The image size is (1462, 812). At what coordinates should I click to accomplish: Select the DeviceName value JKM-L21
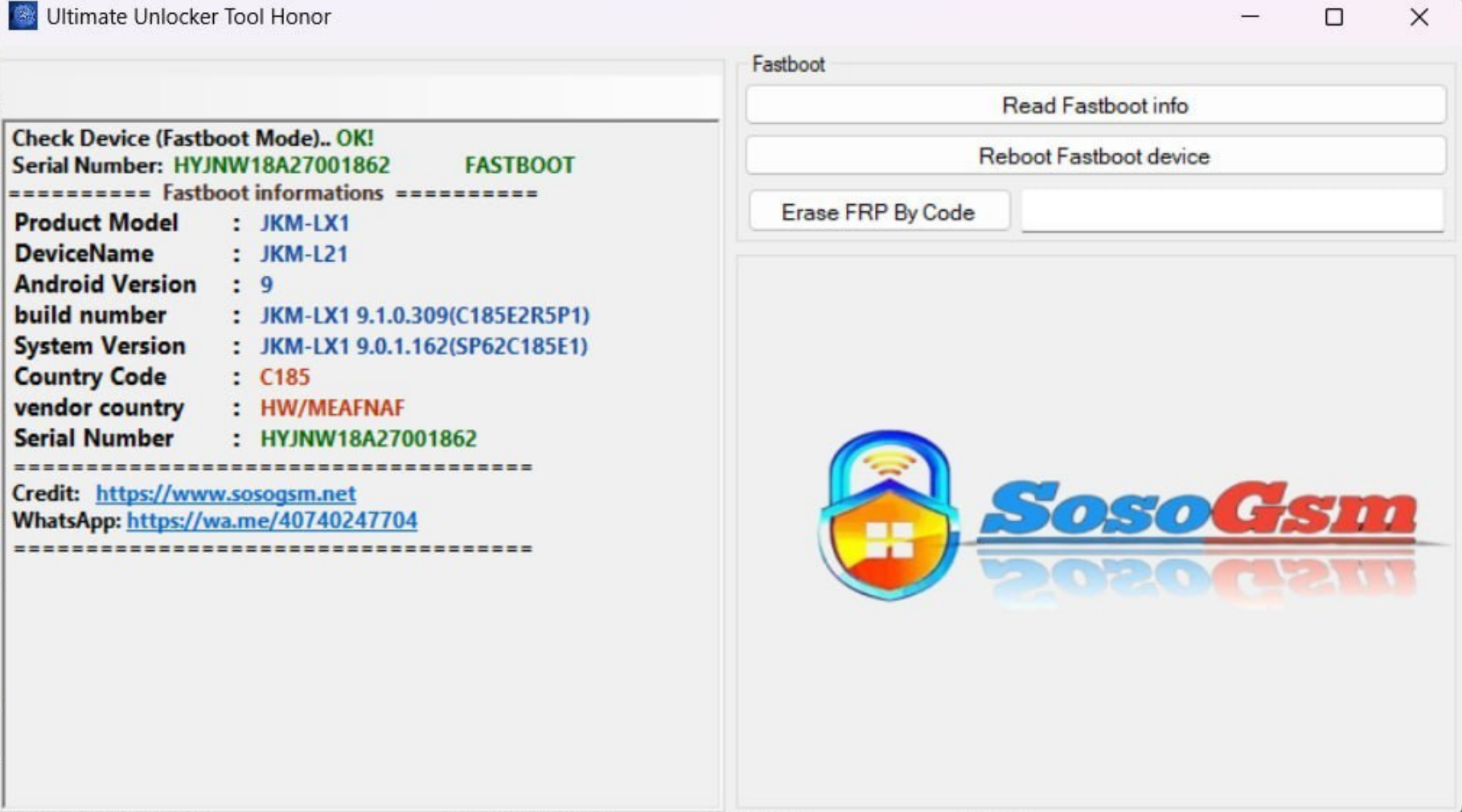[x=303, y=254]
